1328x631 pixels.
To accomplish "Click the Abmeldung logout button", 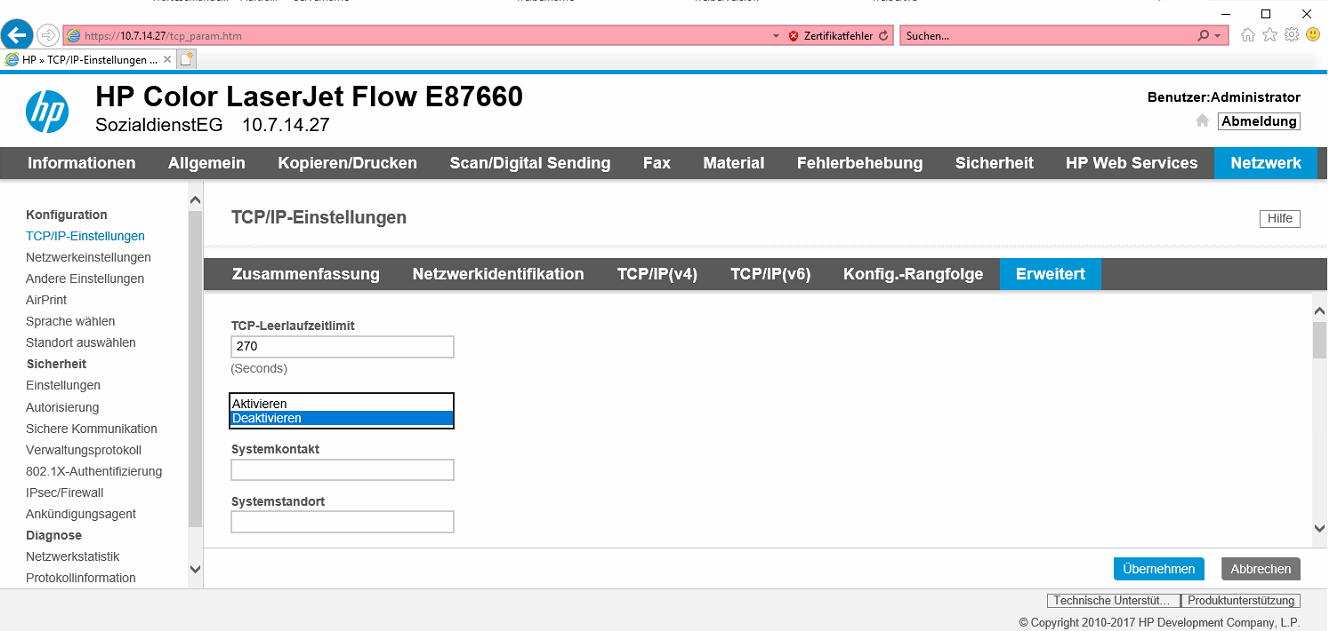I will (1258, 121).
